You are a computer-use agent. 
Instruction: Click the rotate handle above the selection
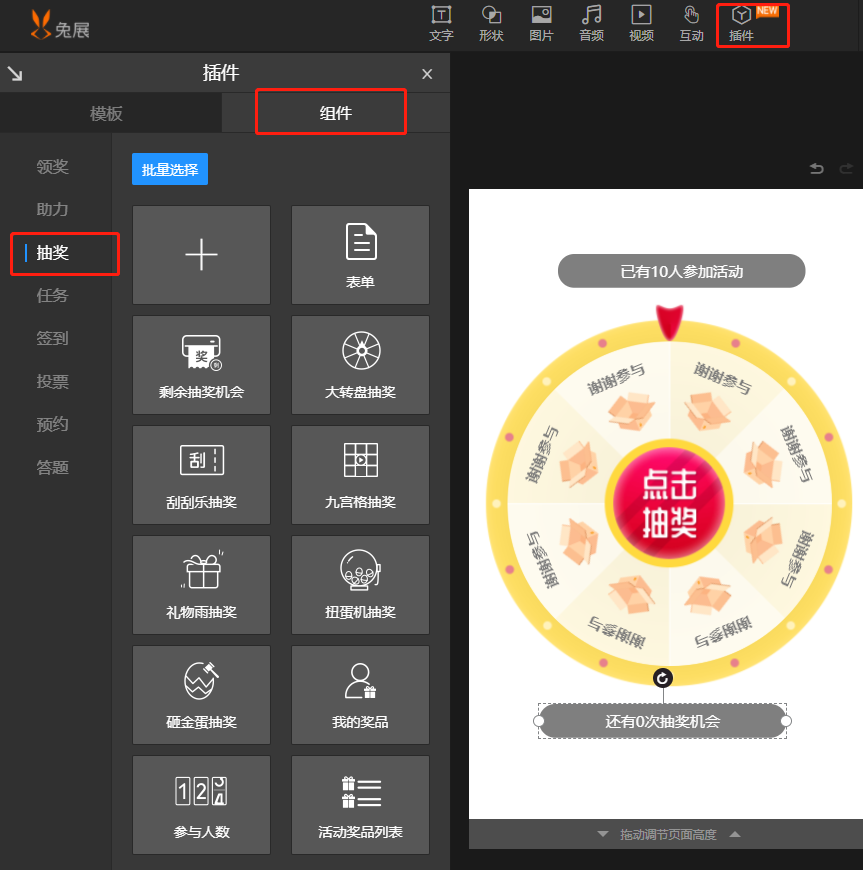pyautogui.click(x=663, y=678)
